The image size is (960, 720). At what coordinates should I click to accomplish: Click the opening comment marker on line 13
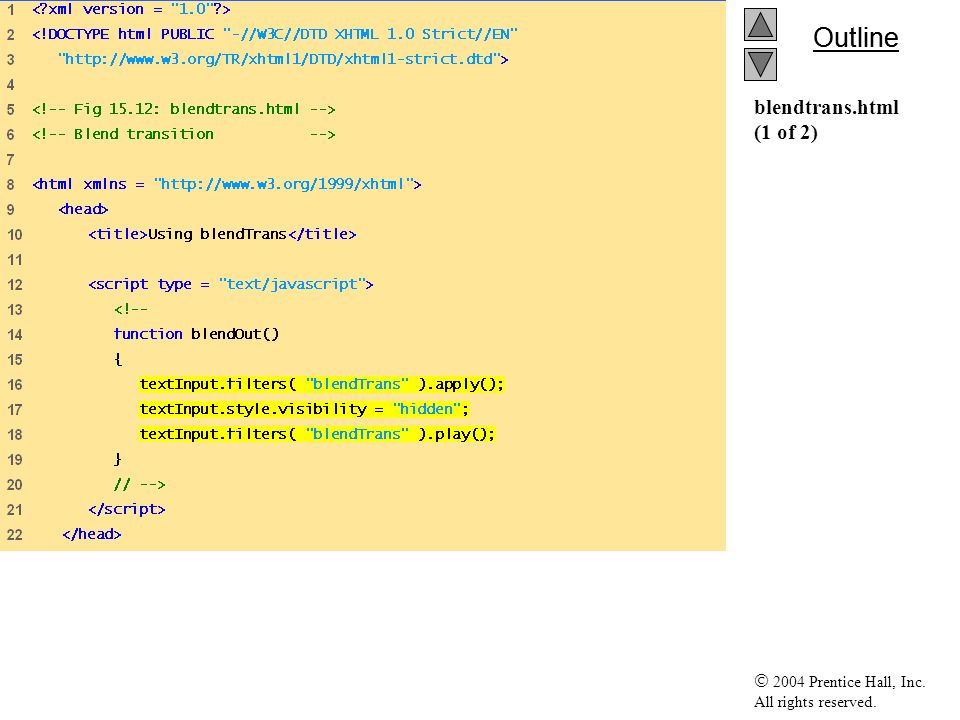point(130,309)
